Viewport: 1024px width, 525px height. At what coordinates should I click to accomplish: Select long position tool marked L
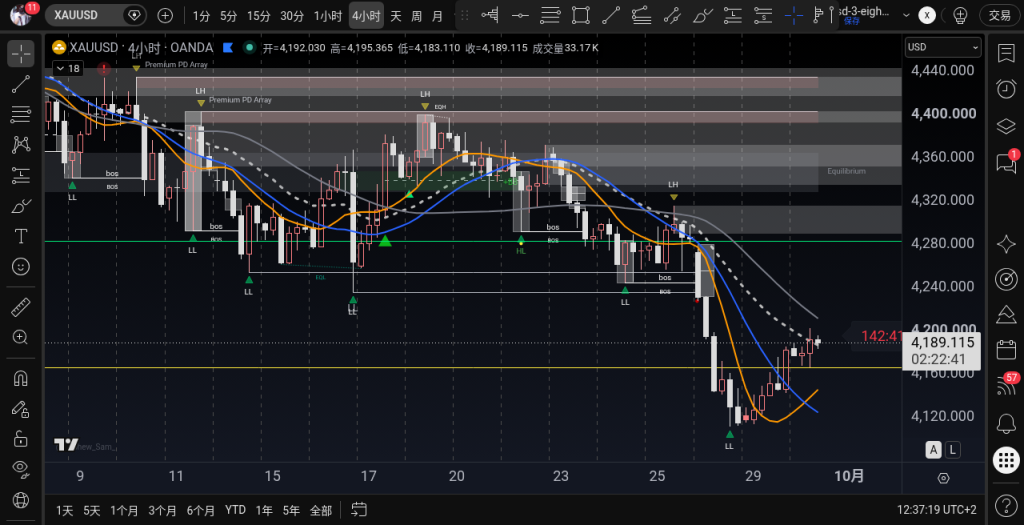click(733, 16)
